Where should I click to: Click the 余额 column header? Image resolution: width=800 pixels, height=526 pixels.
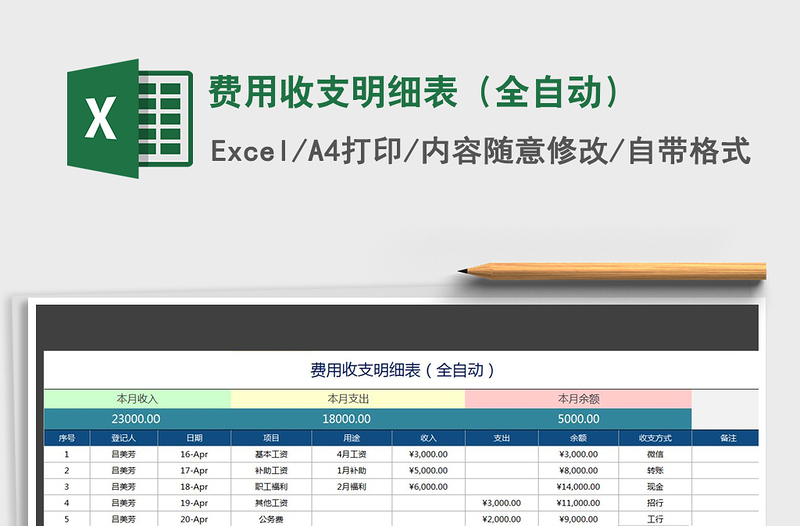[578, 438]
